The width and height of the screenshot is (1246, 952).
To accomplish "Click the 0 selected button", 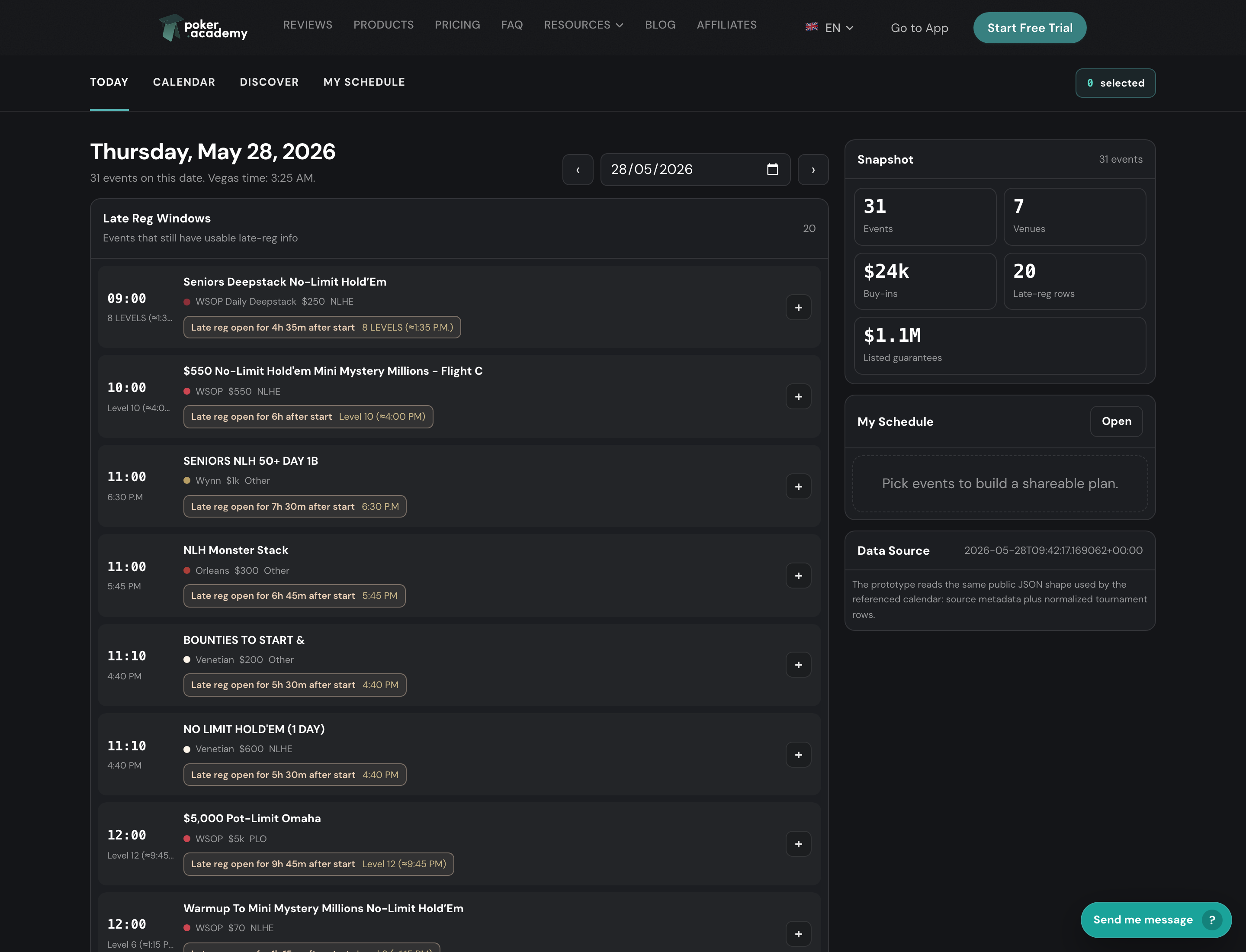I will point(1115,83).
